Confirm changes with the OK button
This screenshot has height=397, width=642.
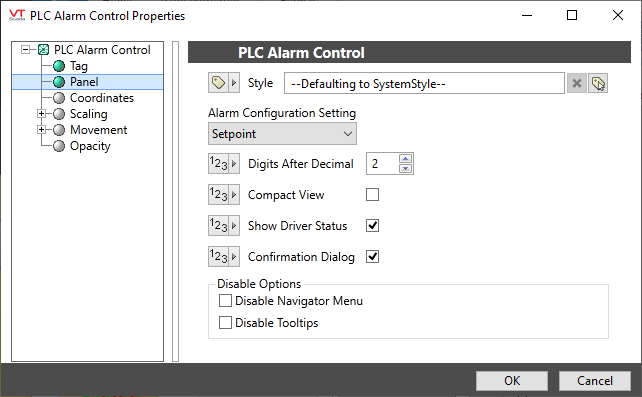(512, 381)
